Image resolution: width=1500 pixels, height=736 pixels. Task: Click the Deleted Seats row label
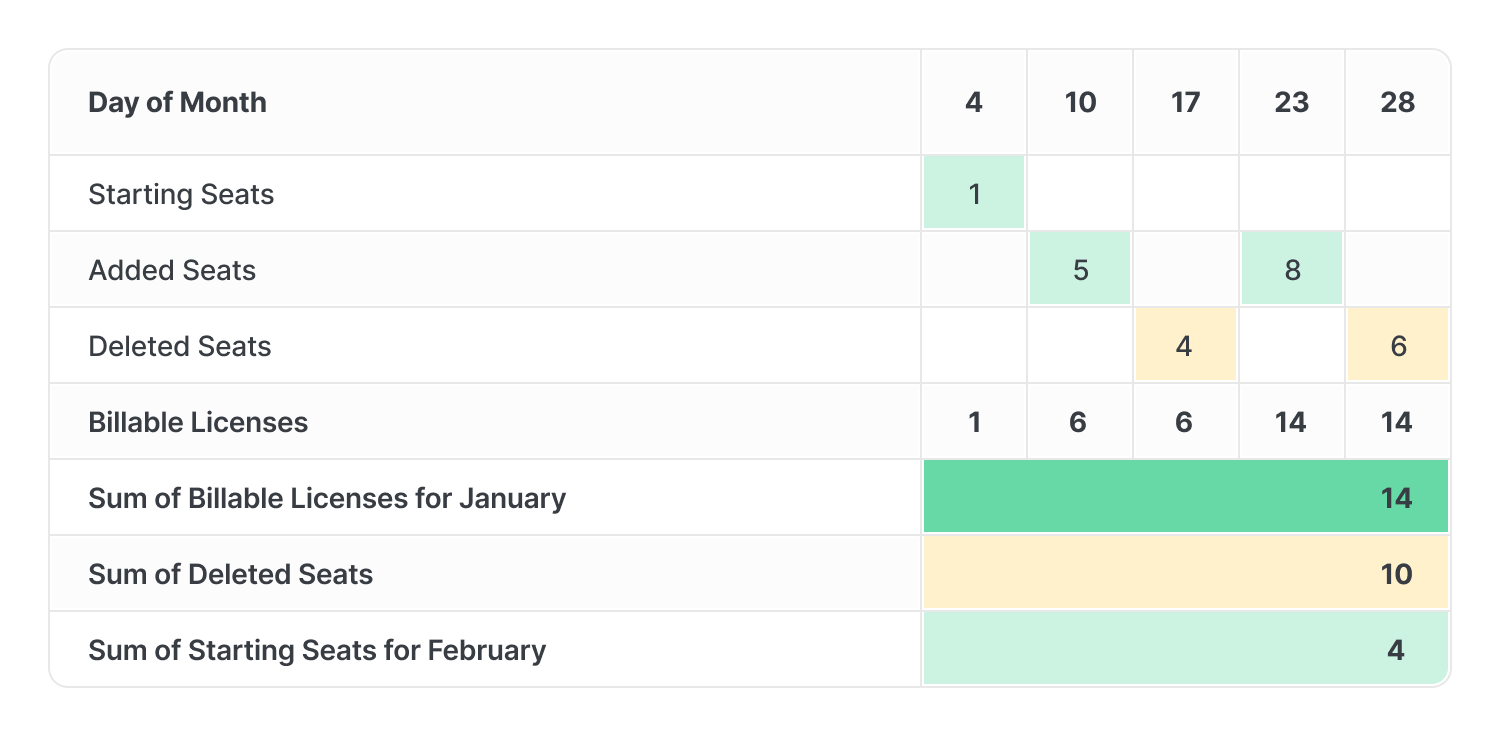pos(180,346)
